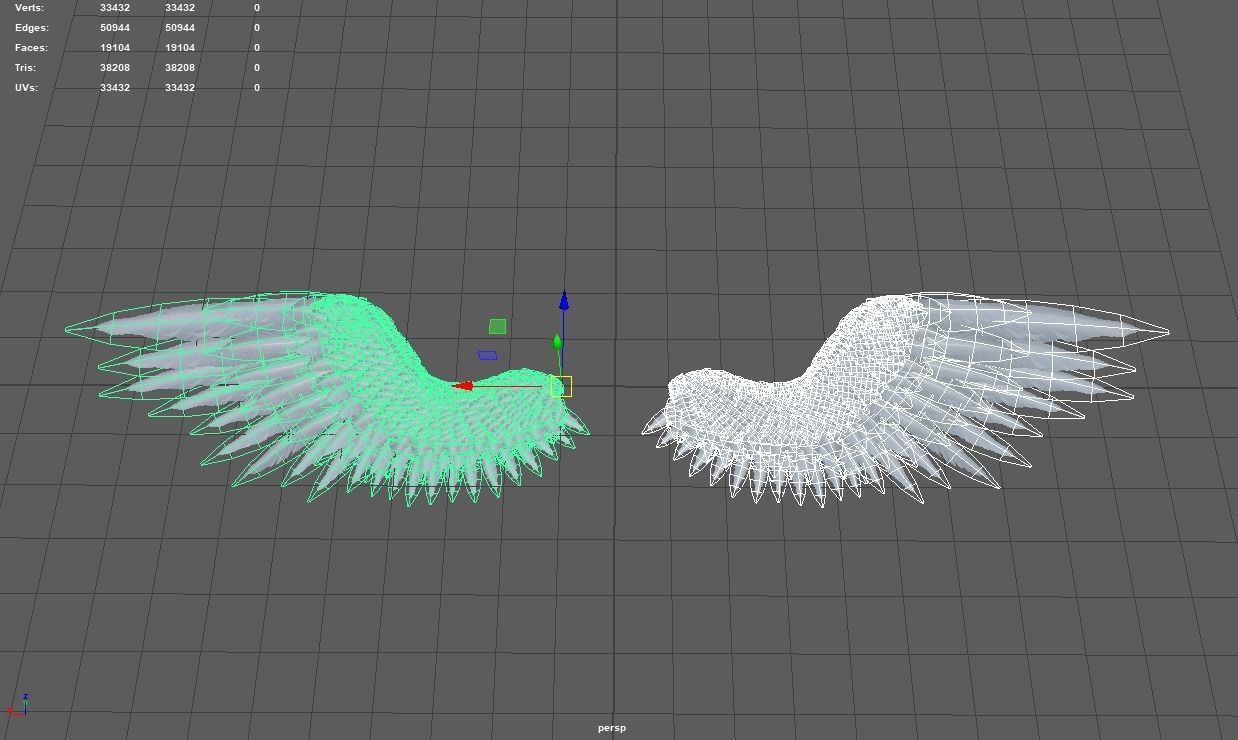Click the first 50944 Edges count value
Viewport: 1238px width, 740px height.
115,27
